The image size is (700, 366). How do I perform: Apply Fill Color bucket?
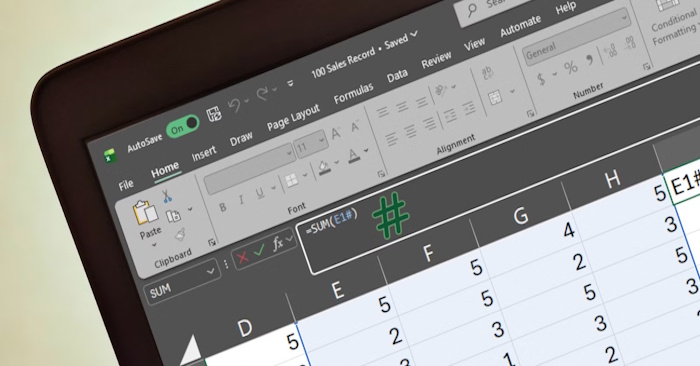325,167
